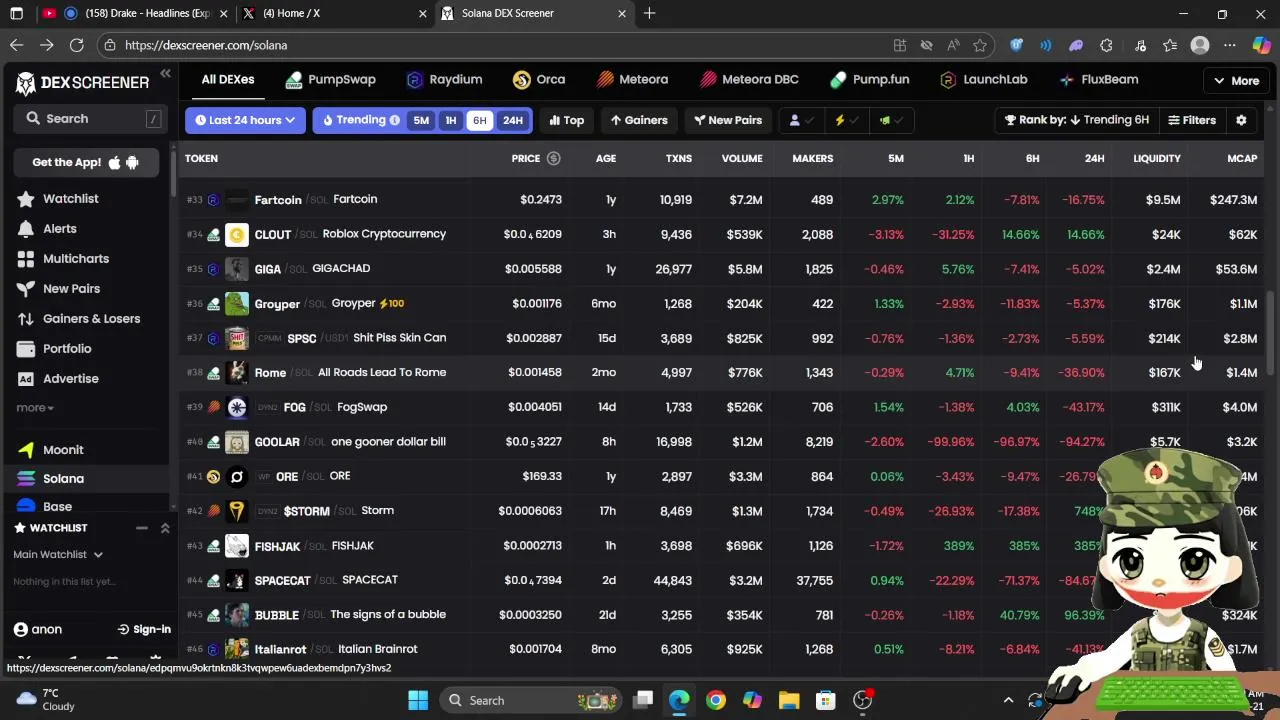The image size is (1280, 720).
Task: Click the Top button
Action: pyautogui.click(x=566, y=120)
